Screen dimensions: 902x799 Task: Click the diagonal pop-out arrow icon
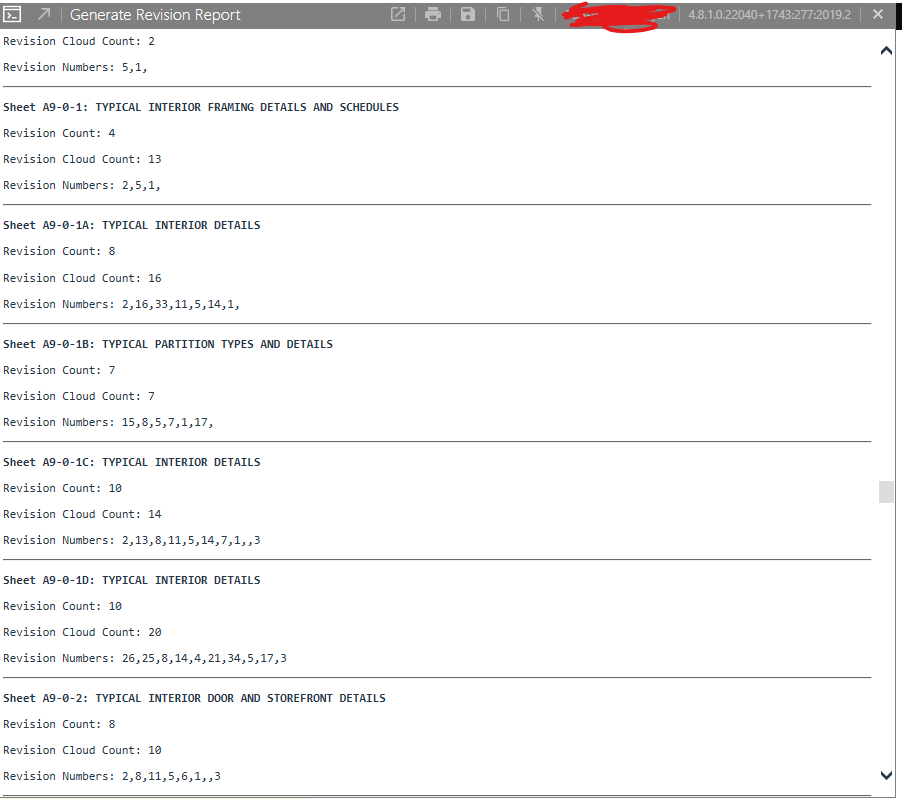point(42,14)
